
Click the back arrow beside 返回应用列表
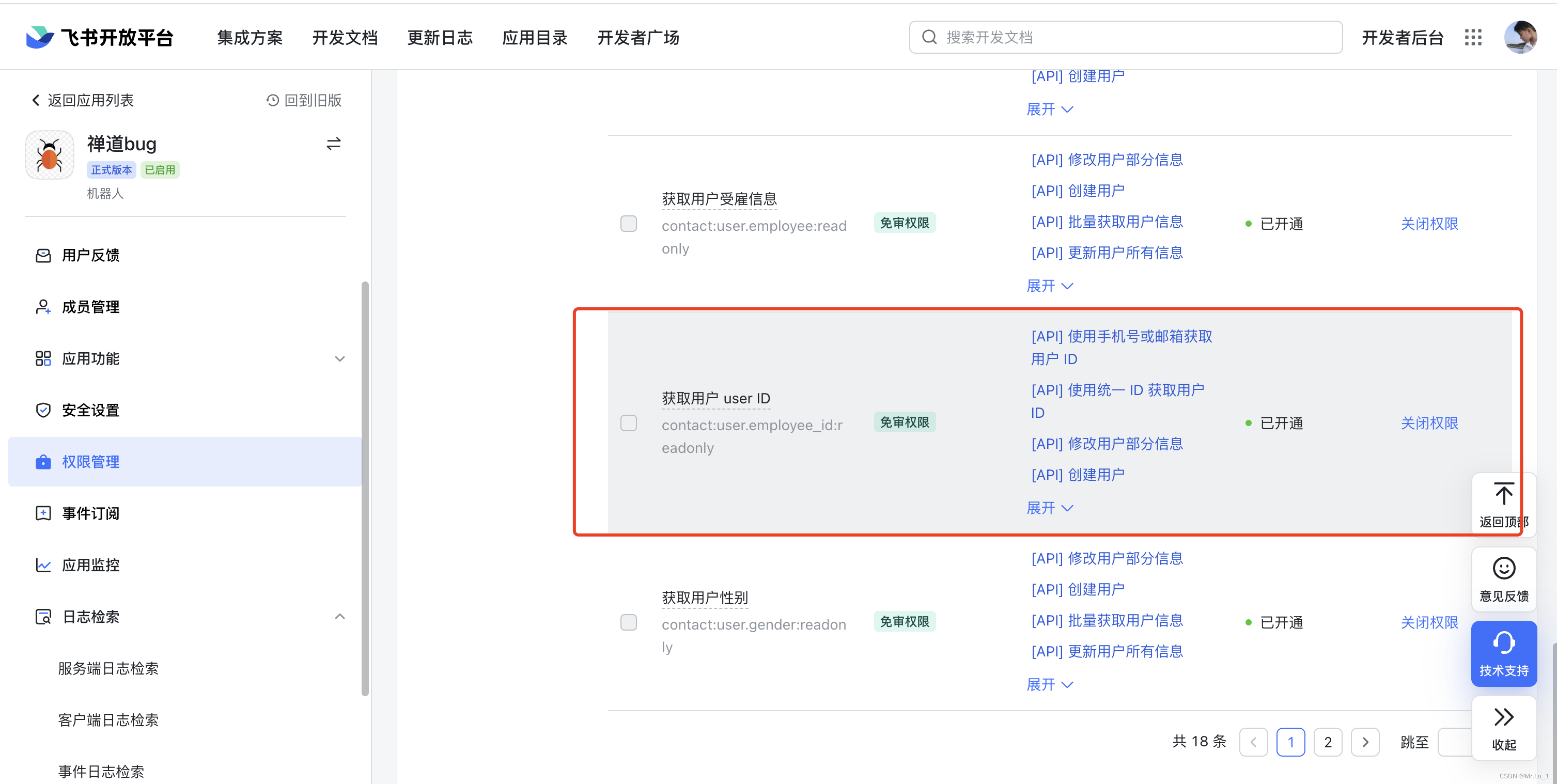pos(36,100)
